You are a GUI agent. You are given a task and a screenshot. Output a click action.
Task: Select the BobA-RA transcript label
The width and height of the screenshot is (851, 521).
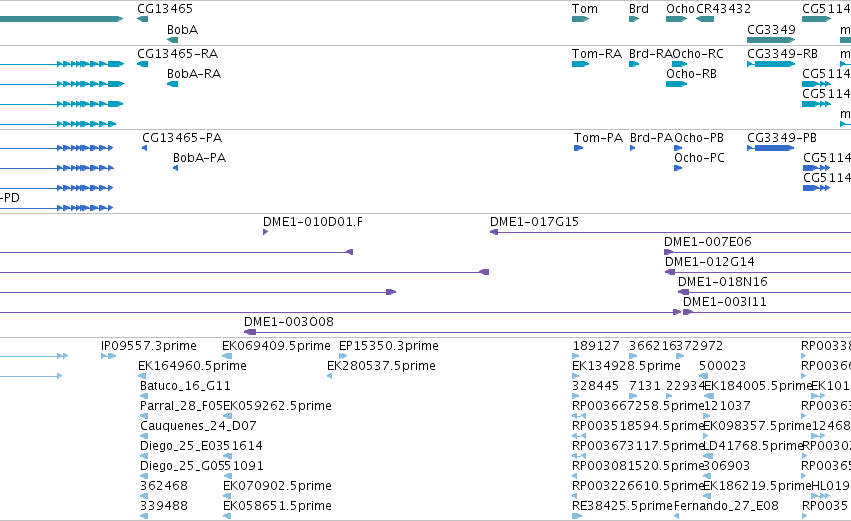[194, 74]
